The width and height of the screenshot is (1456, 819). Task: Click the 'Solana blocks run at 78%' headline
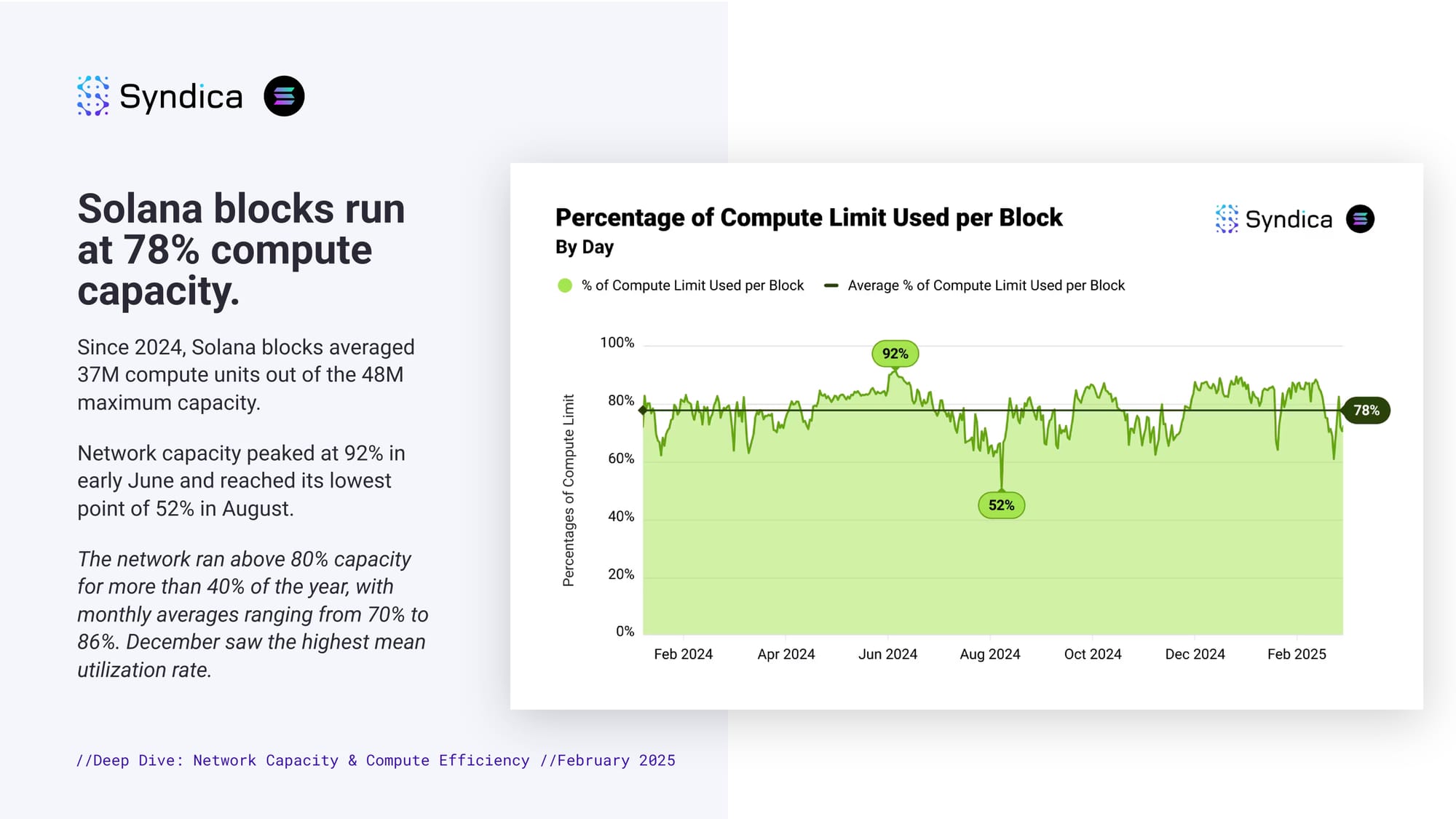[x=241, y=250]
